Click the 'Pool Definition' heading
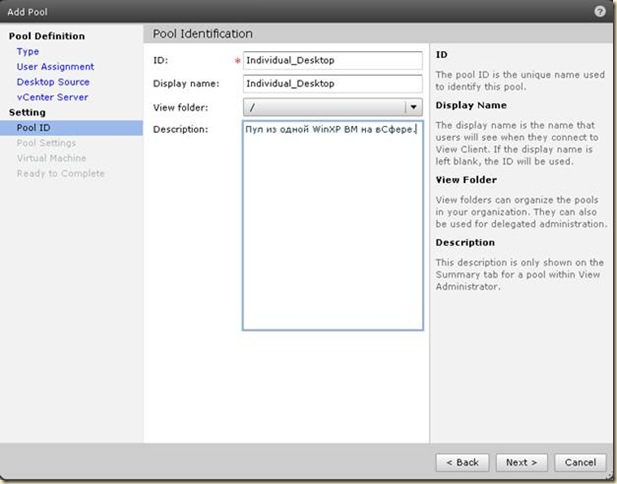 [47, 36]
